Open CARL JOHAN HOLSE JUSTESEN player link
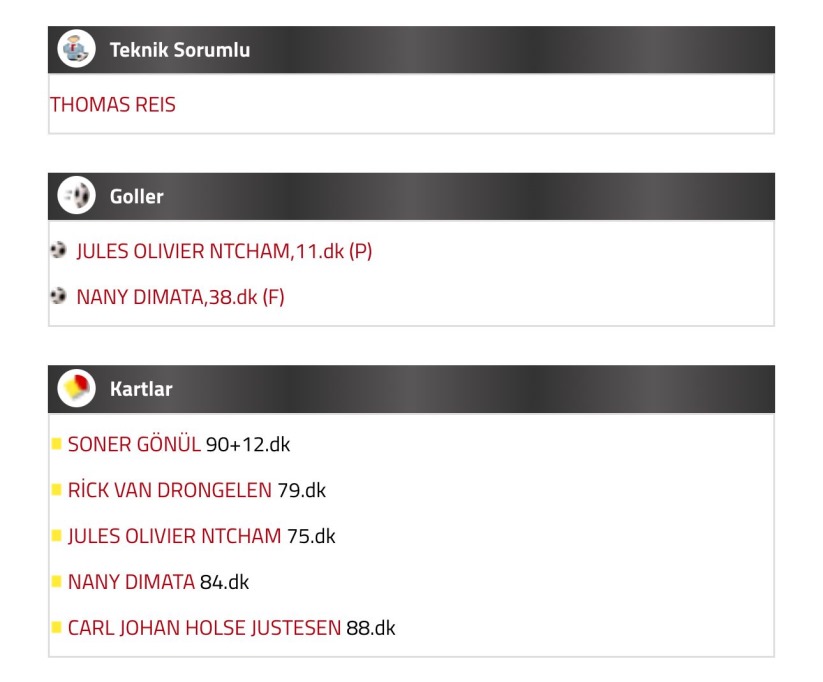Screen dimensions: 823x682 [204, 628]
